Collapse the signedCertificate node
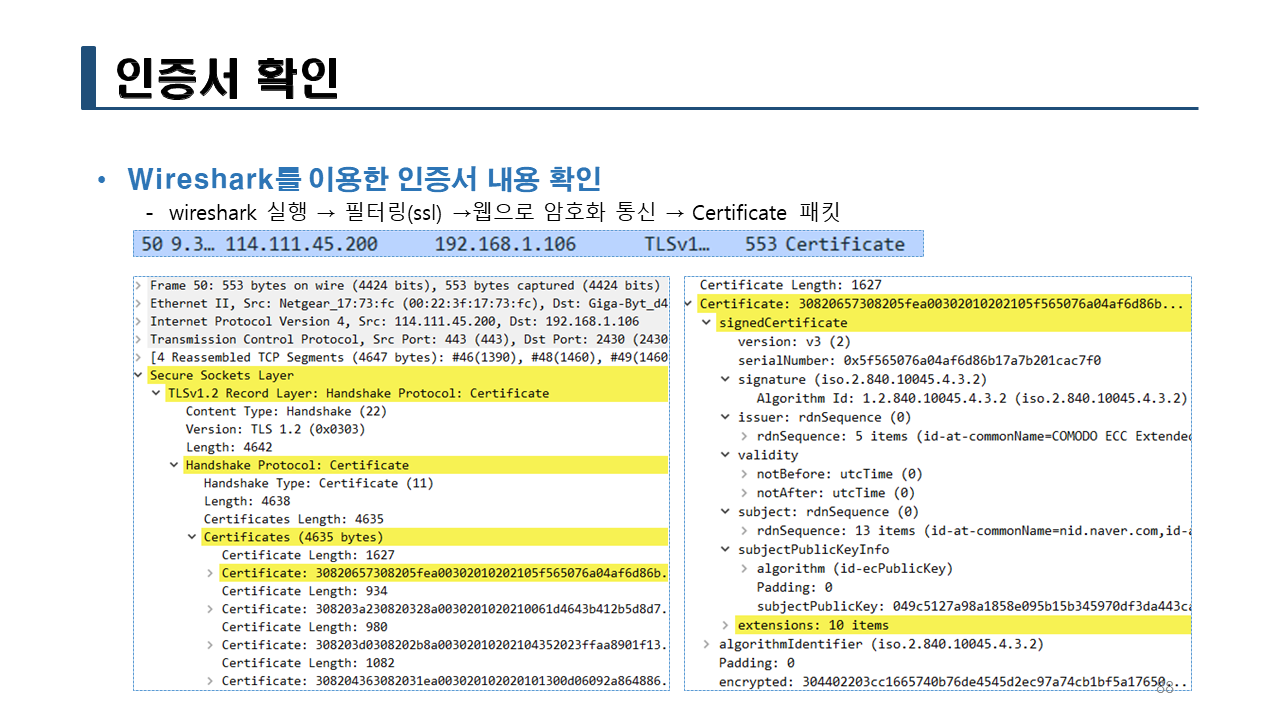This screenshot has width=1280, height=720. 707,322
